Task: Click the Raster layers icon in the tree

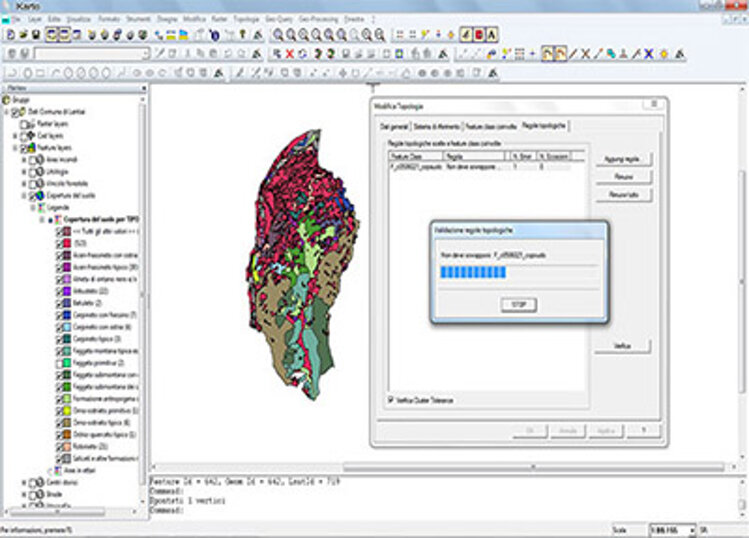Action: pyautogui.click(x=30, y=123)
